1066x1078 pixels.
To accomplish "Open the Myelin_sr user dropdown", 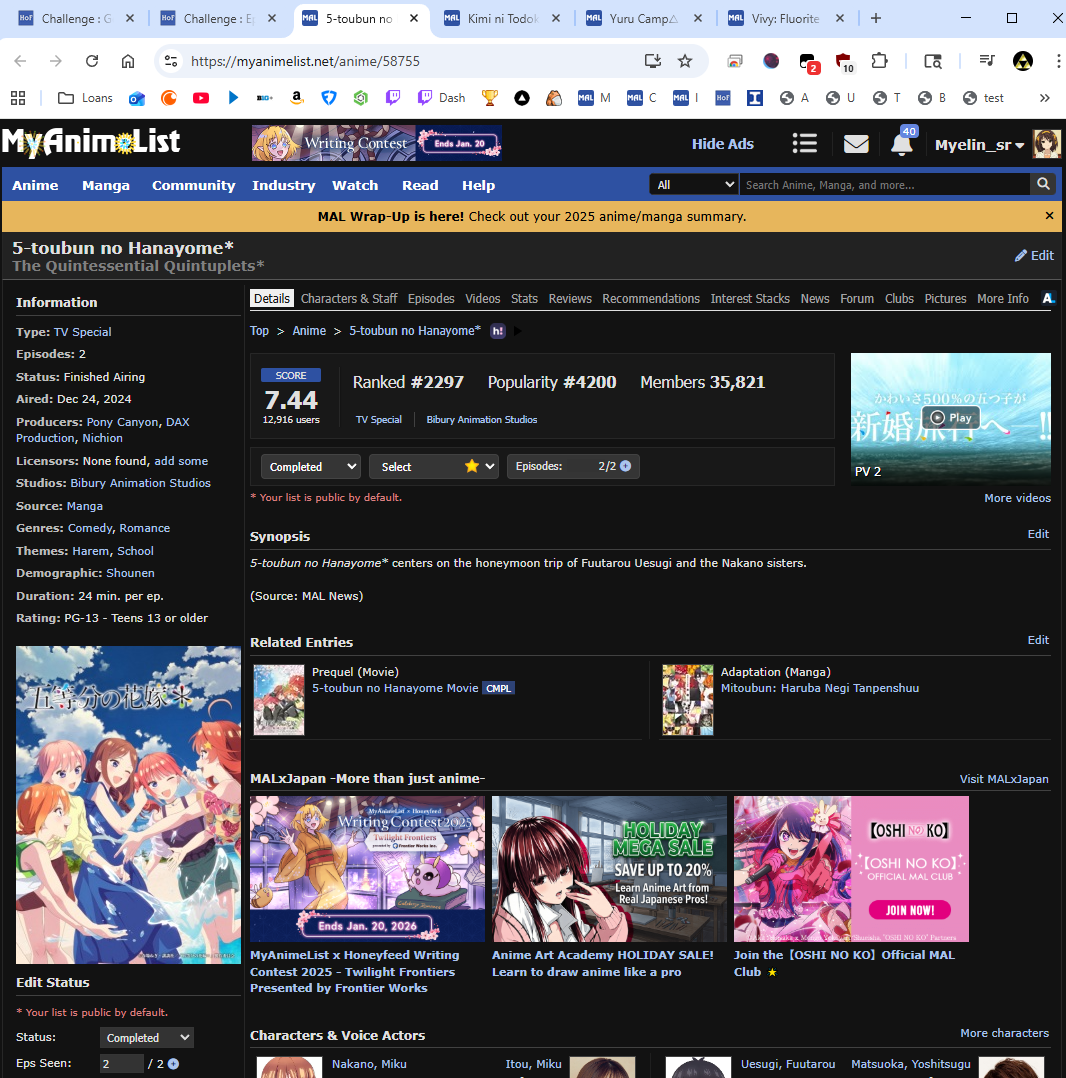I will [x=979, y=144].
